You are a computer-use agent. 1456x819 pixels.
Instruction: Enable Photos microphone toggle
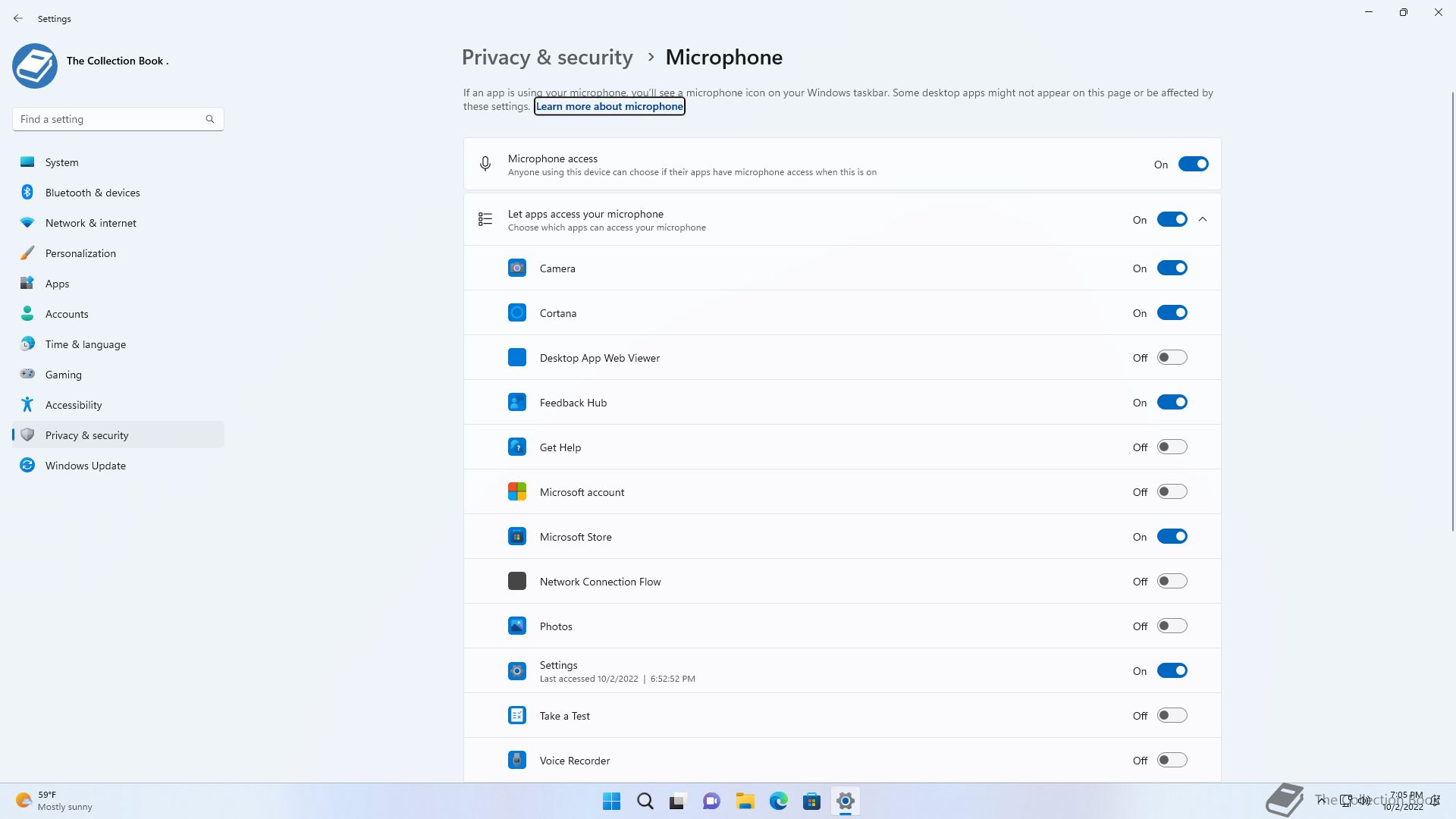(1172, 626)
